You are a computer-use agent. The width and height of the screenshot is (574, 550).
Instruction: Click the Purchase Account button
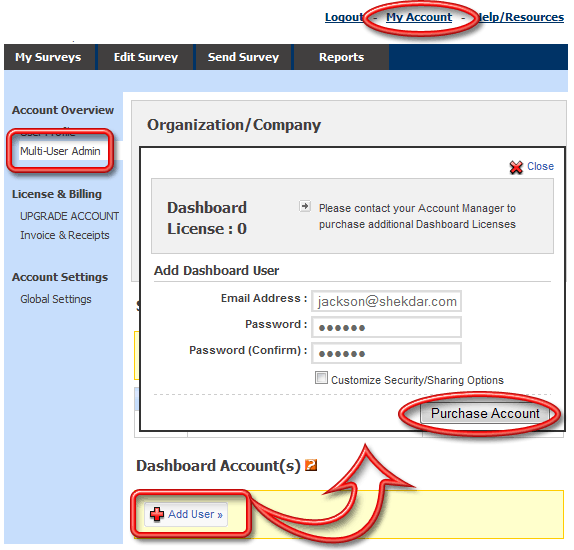tap(485, 413)
